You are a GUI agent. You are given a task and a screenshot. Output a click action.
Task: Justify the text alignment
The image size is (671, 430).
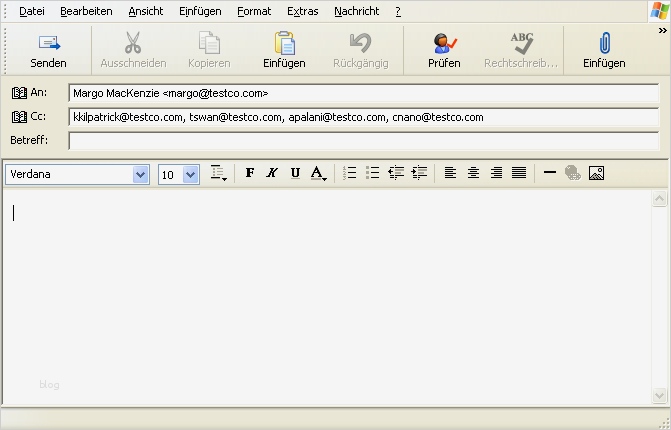519,173
